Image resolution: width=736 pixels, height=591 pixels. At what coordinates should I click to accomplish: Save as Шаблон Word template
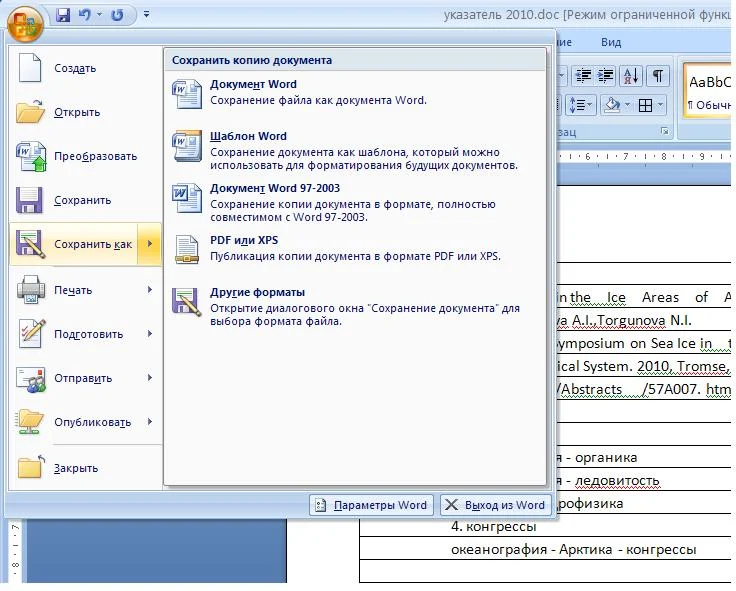pos(355,150)
